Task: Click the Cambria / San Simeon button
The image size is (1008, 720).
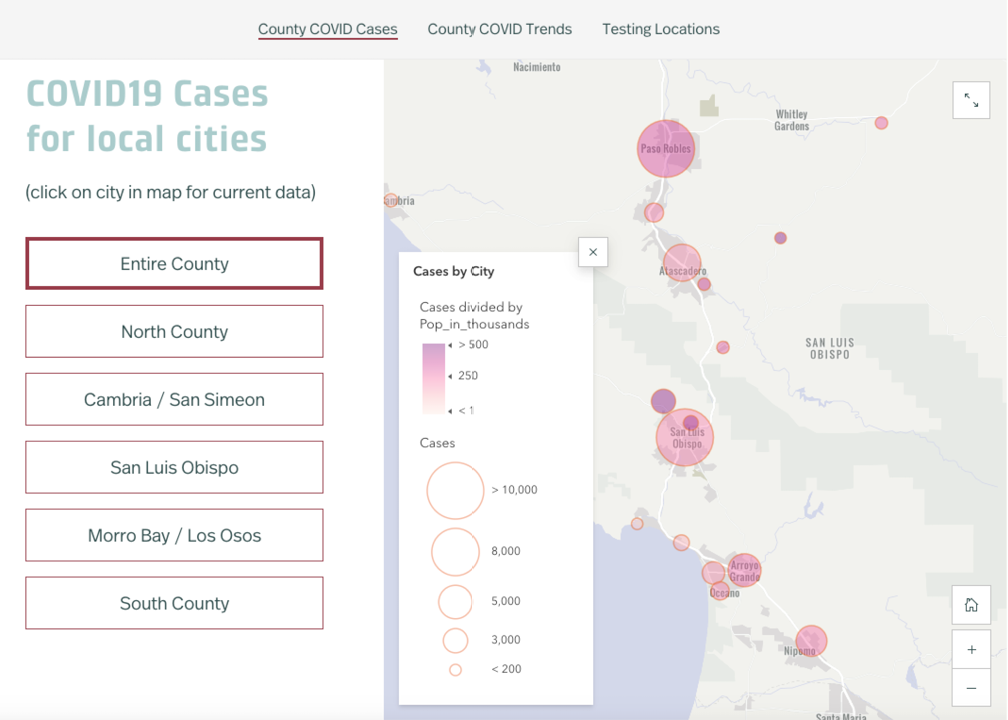Action: 173,399
